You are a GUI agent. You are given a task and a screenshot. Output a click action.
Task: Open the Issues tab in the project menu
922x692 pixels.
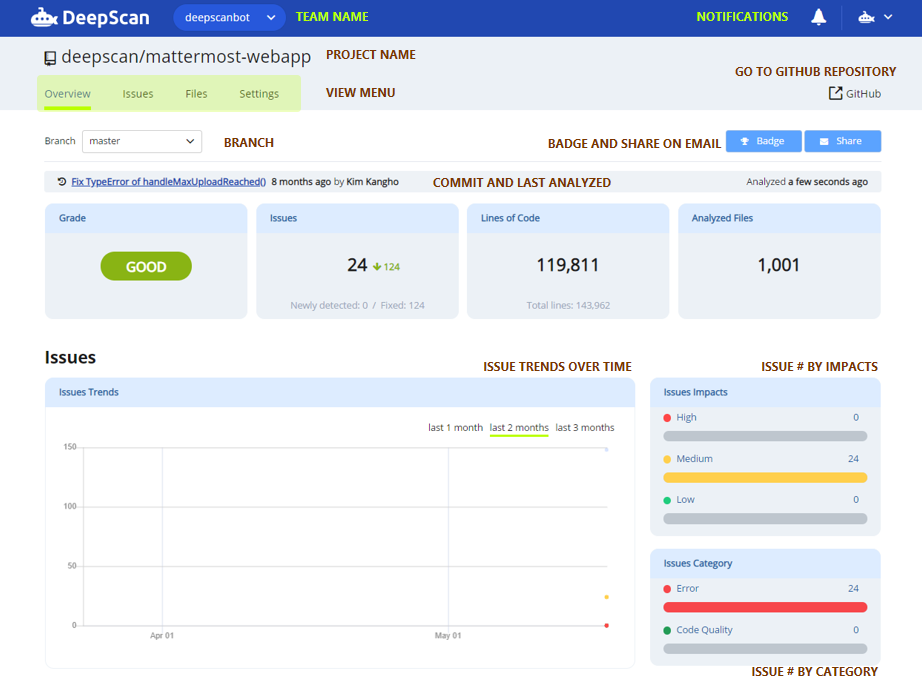(x=138, y=94)
